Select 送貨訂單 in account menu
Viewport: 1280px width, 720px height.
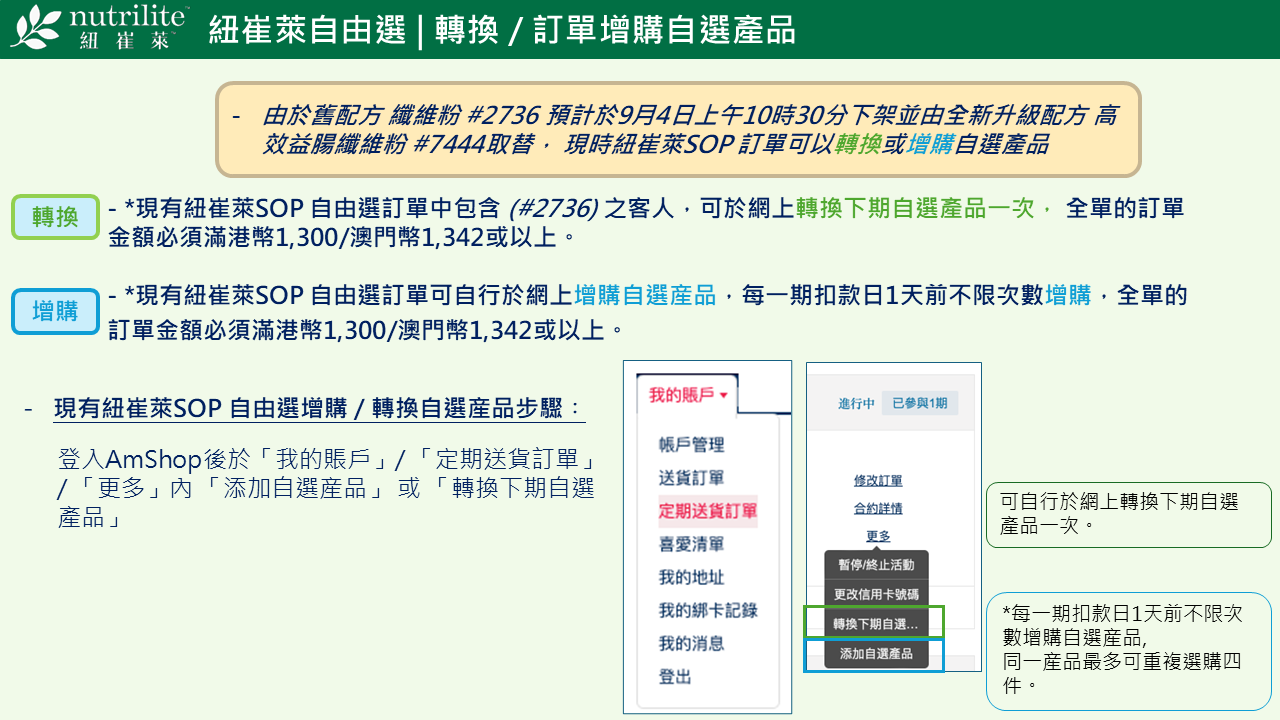[x=691, y=478]
